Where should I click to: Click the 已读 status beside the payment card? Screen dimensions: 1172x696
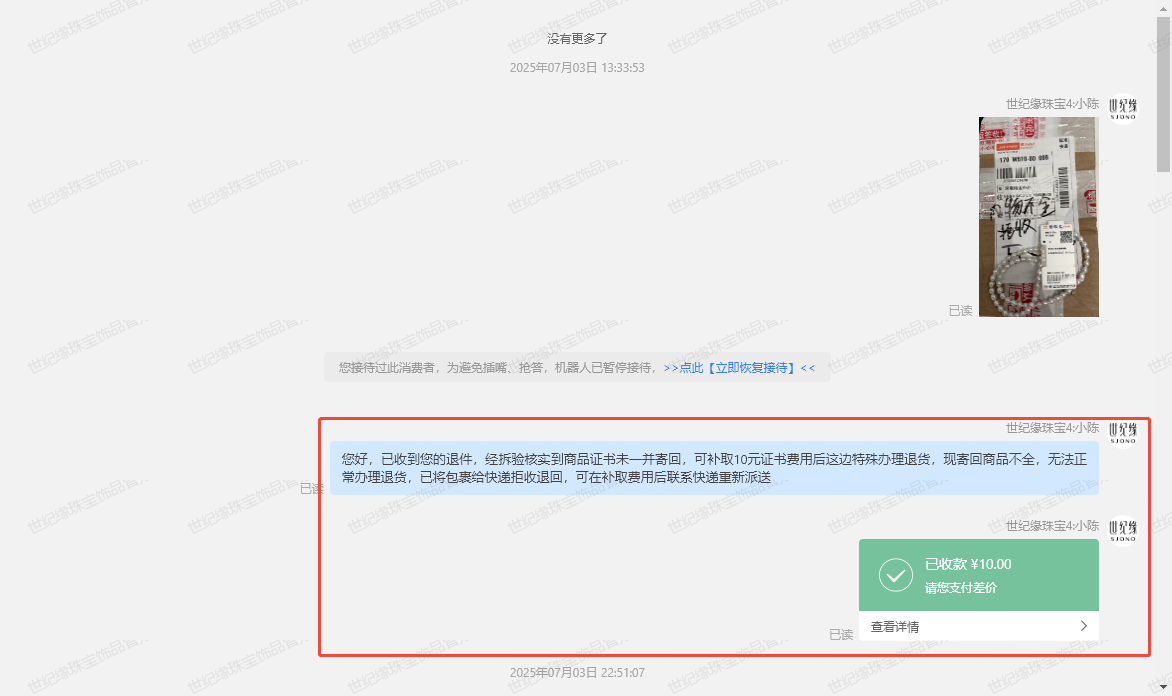(840, 635)
